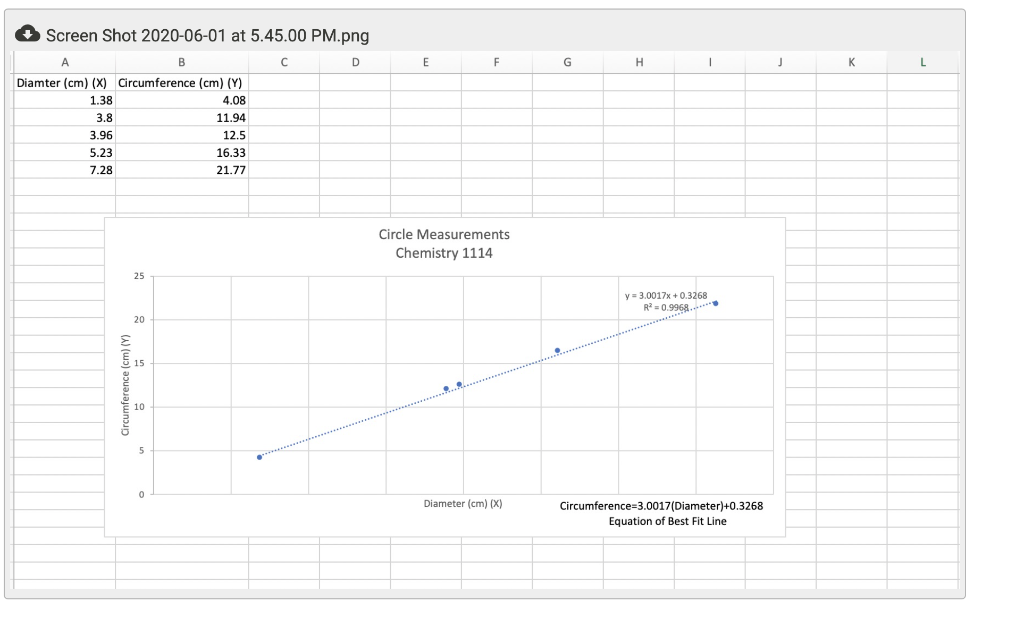Select column header L
1024x627 pixels.
(x=923, y=61)
